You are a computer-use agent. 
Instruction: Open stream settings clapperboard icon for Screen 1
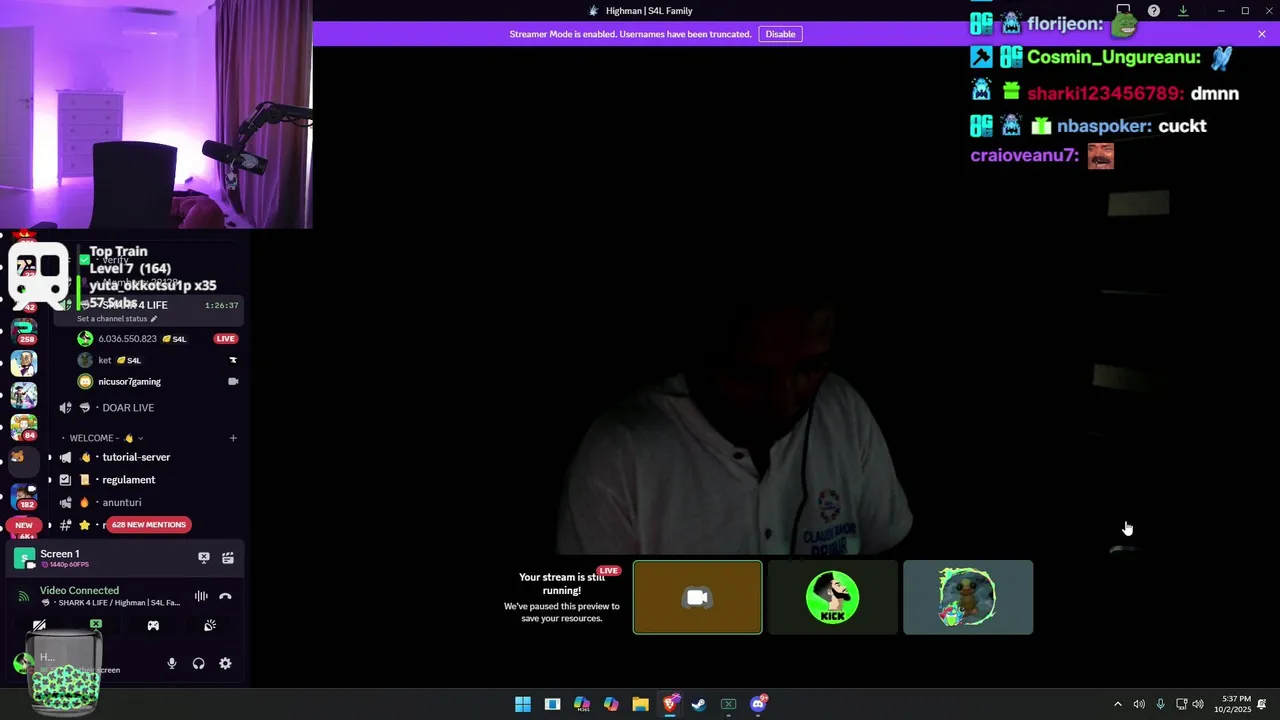[x=228, y=558]
